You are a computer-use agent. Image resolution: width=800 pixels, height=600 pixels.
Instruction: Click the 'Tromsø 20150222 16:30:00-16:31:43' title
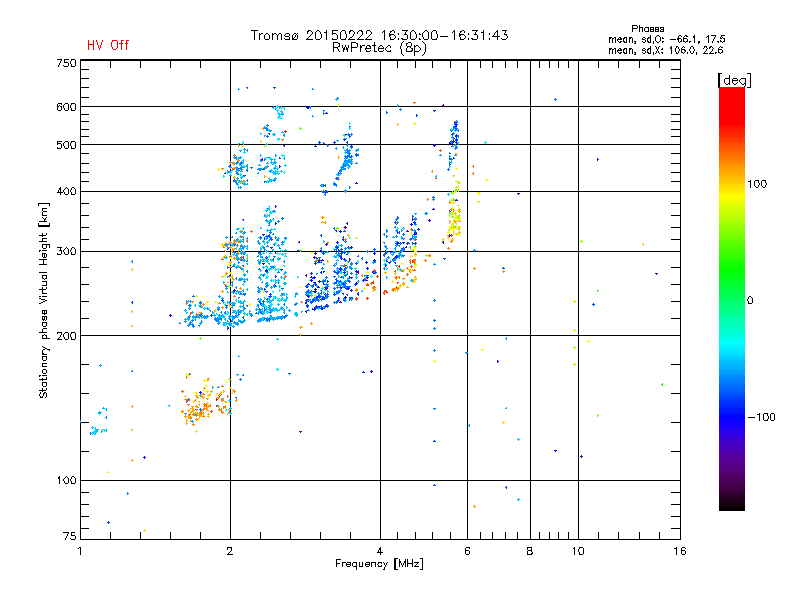[x=380, y=35]
